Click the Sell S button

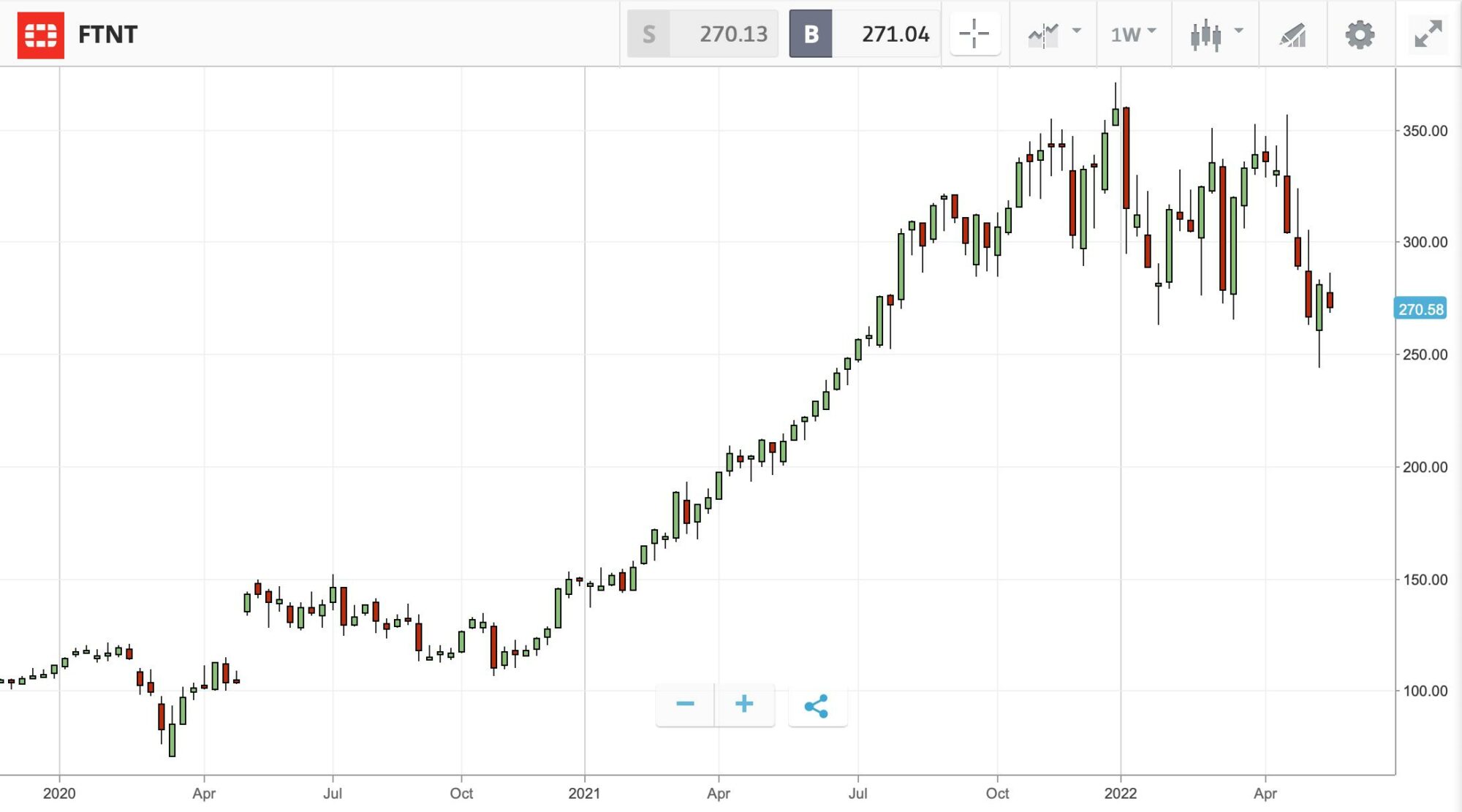point(649,34)
